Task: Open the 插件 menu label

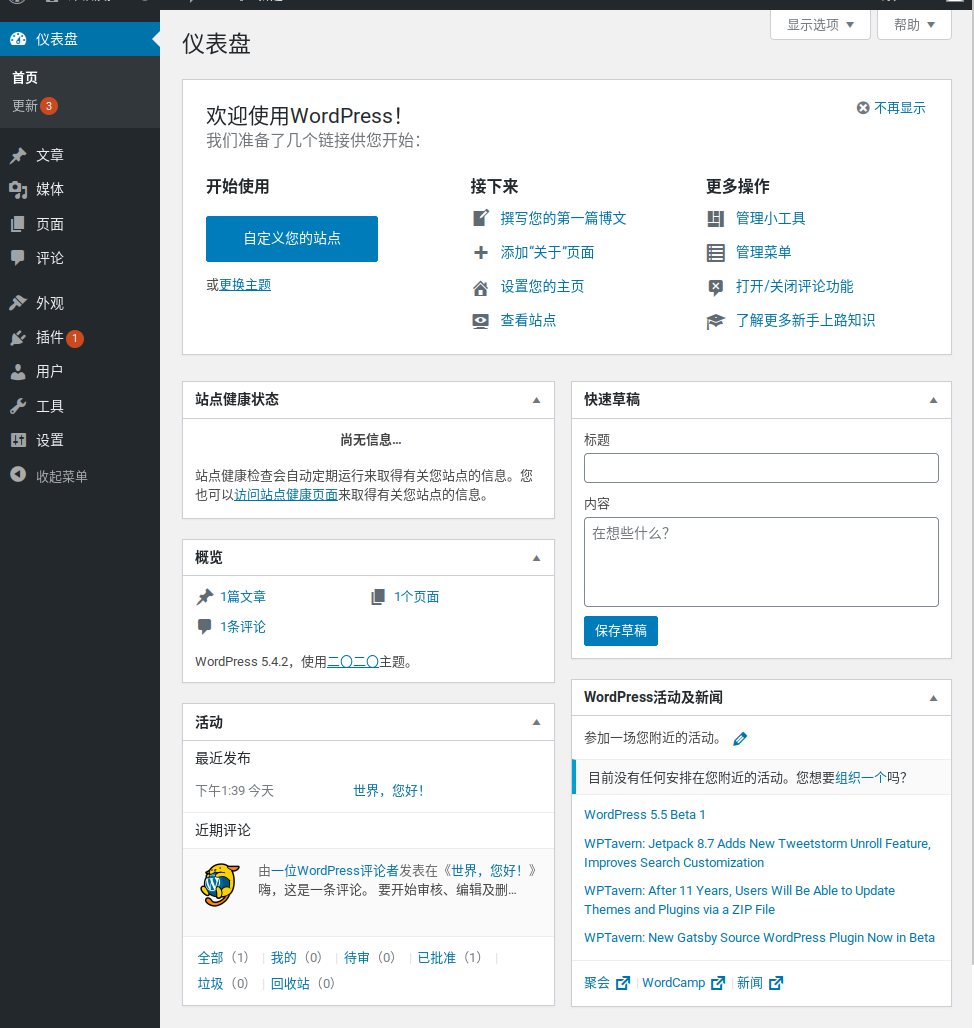Action: (x=50, y=338)
